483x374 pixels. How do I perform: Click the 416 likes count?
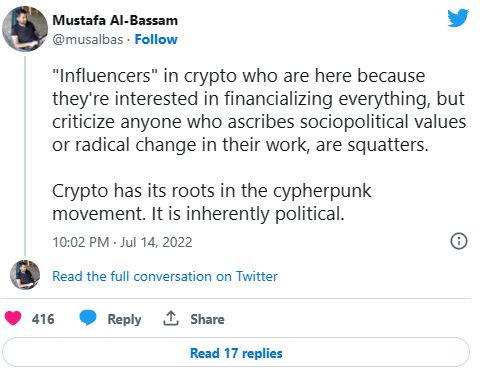pyautogui.click(x=43, y=319)
